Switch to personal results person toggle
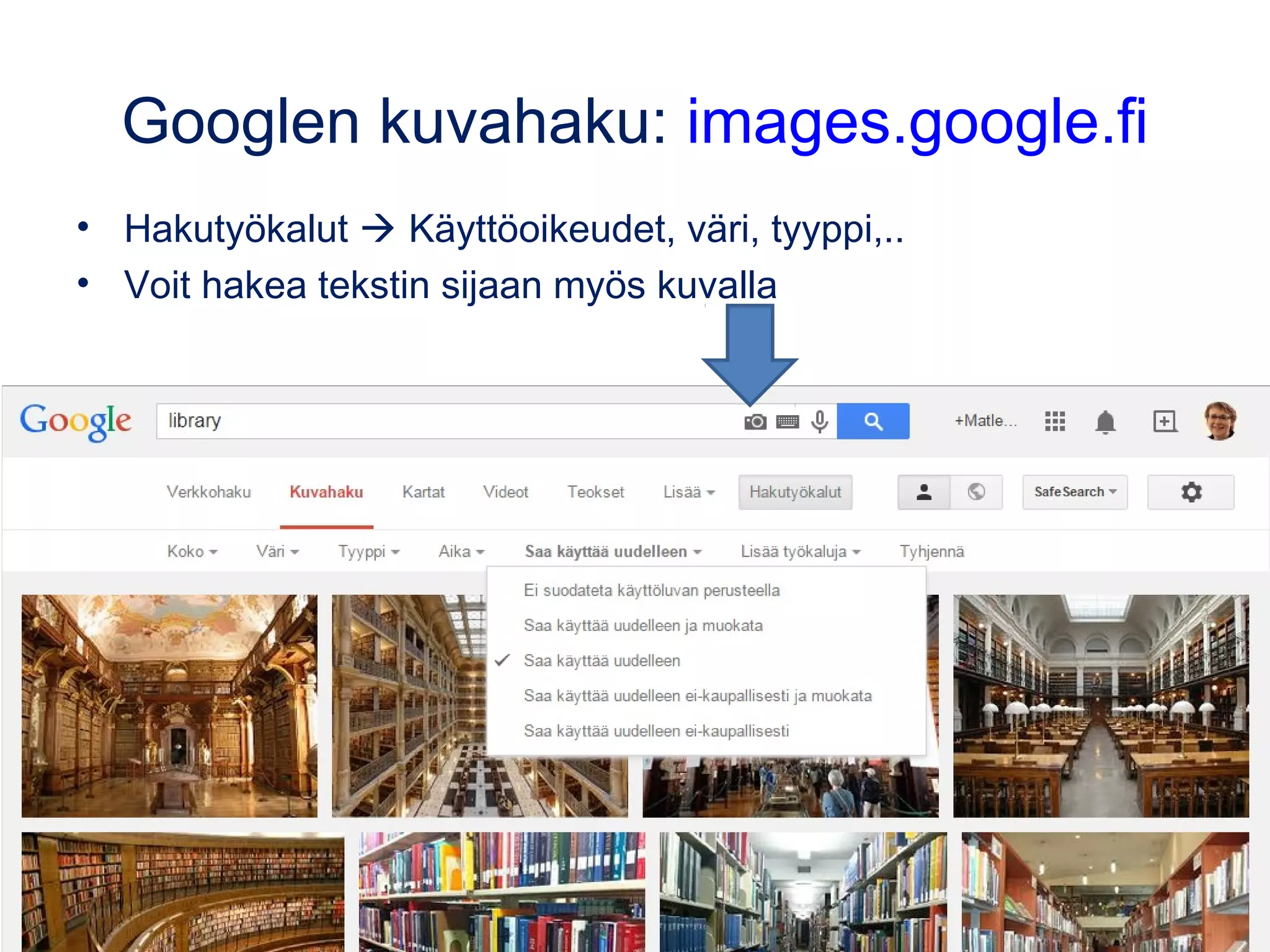The width and height of the screenshot is (1270, 952). (924, 492)
